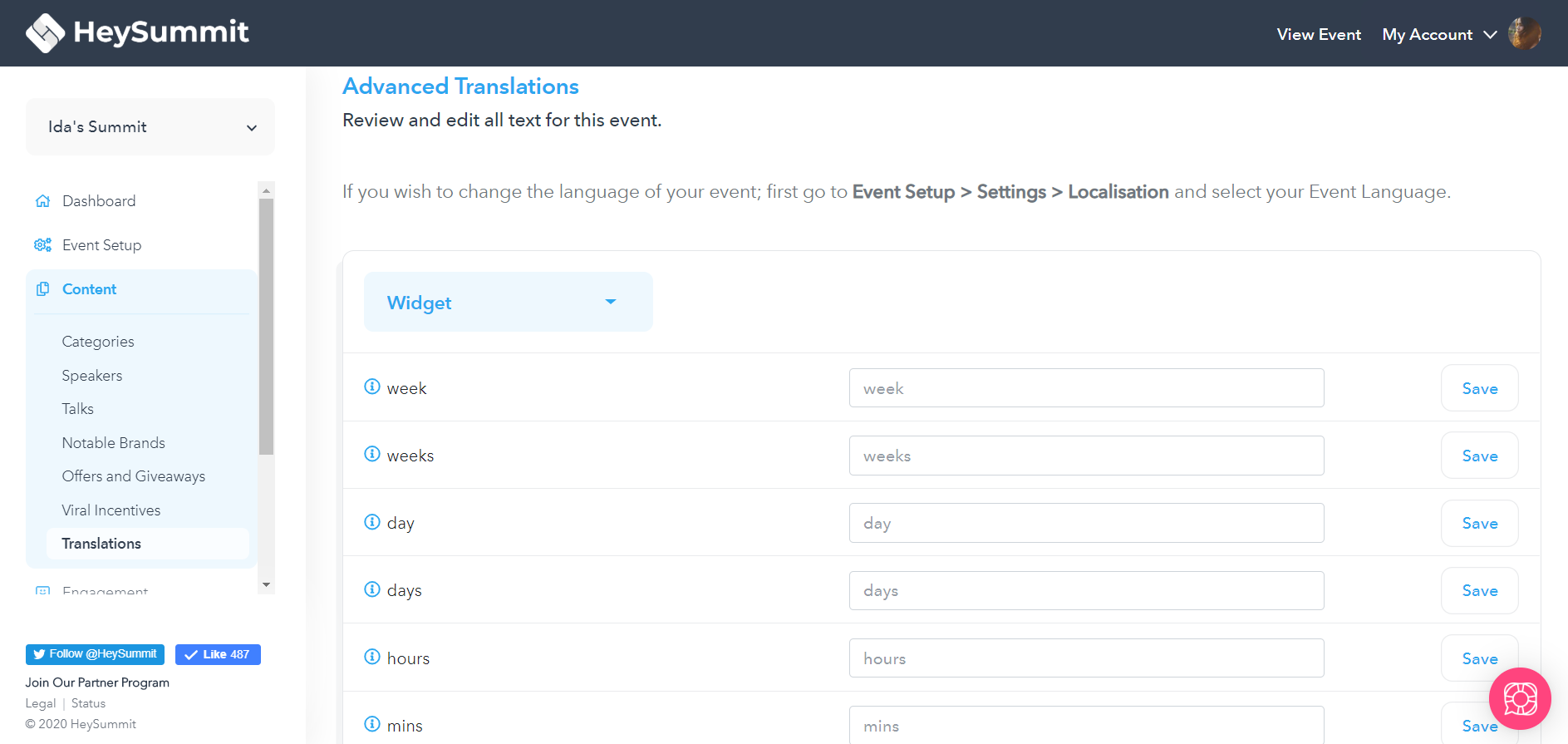The height and width of the screenshot is (744, 1568).
Task: Select Content in sidebar
Action: [x=89, y=289]
